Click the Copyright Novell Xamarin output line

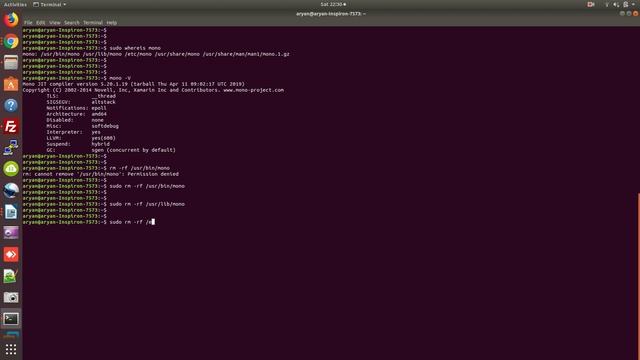153,90
